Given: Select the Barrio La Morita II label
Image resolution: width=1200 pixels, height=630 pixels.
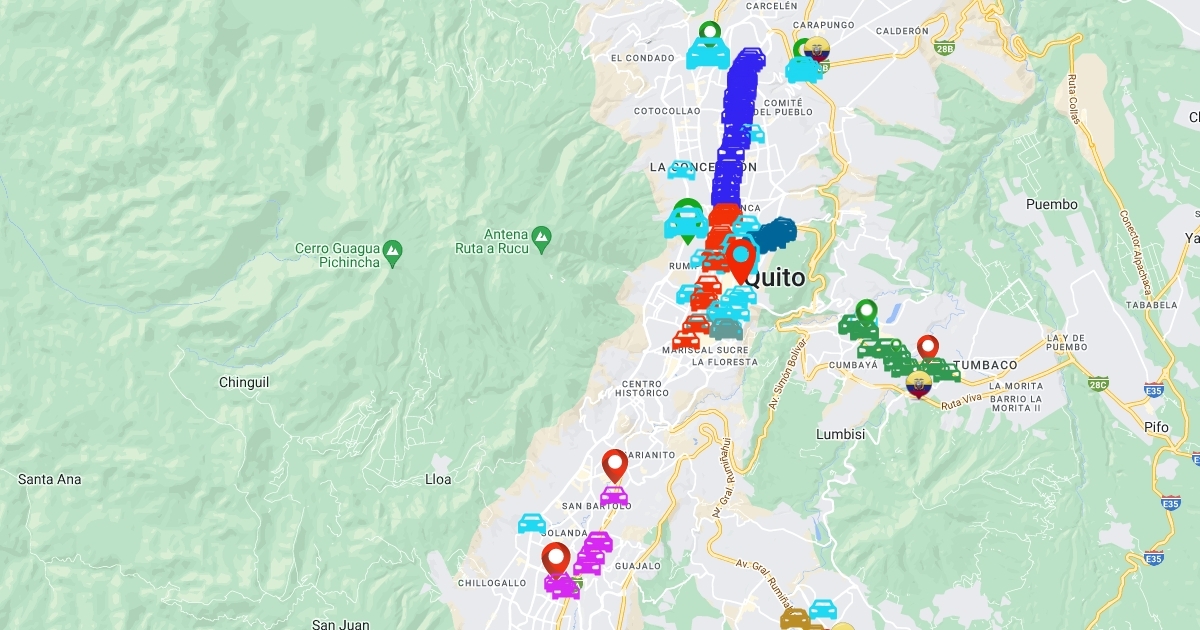Looking at the screenshot, I should (x=1016, y=403).
